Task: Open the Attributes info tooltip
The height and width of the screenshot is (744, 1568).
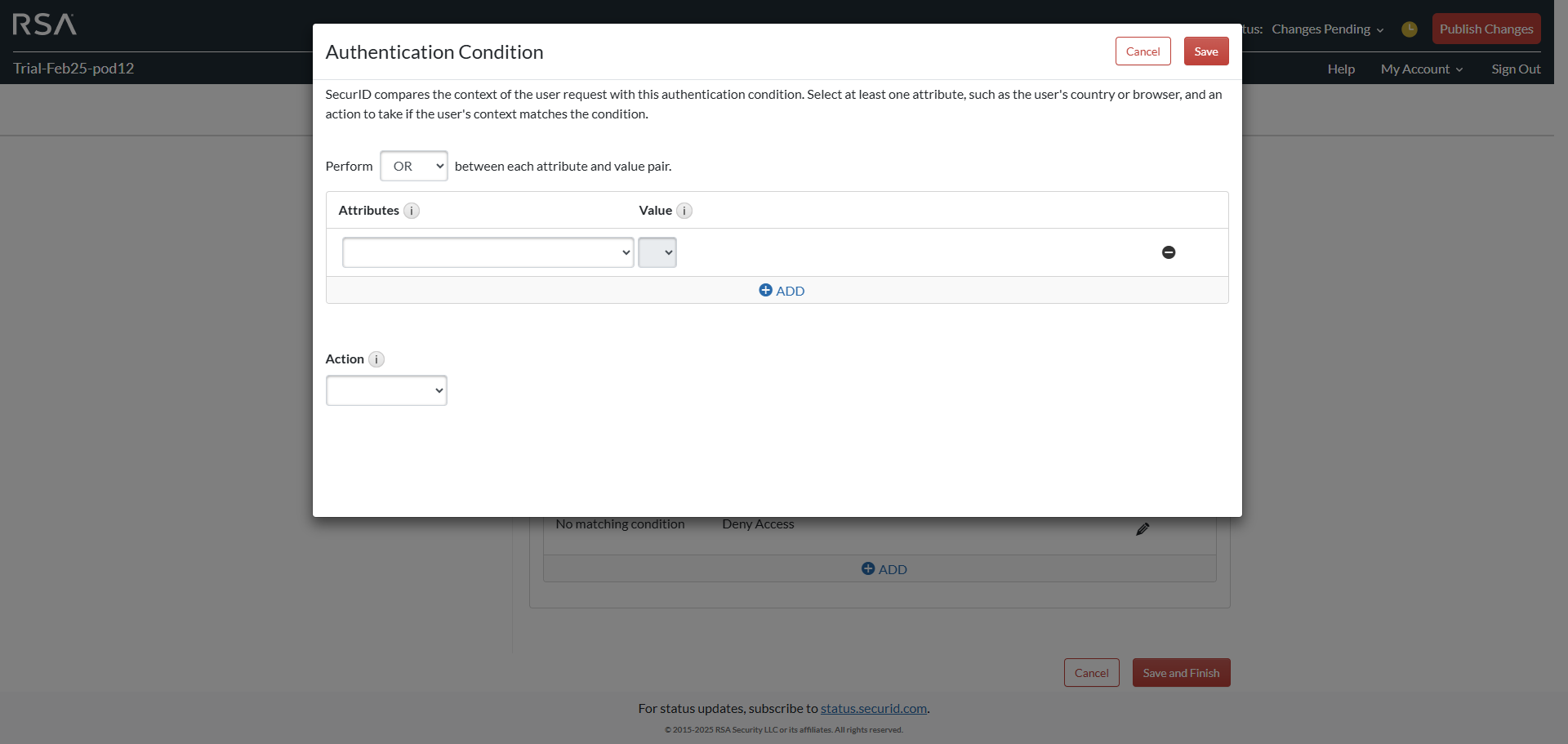Action: [412, 211]
